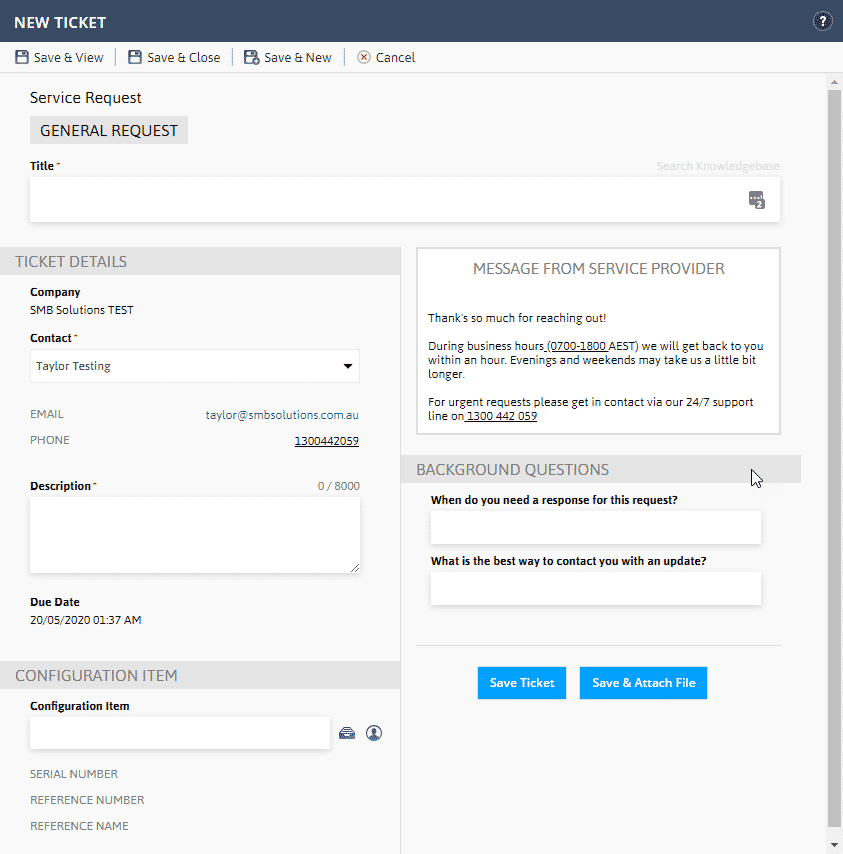This screenshot has width=843, height=854.
Task: Click the SERIAL NUMBER label
Action: (74, 774)
